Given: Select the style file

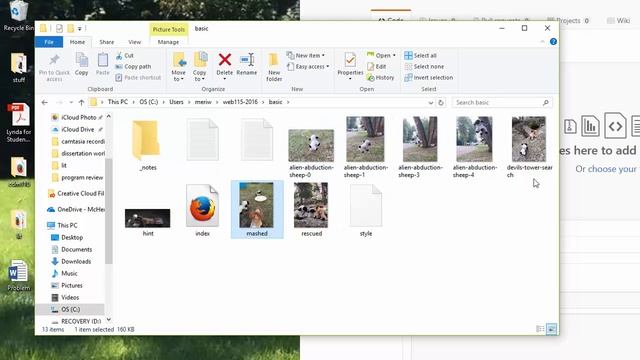Looking at the screenshot, I should tap(366, 210).
